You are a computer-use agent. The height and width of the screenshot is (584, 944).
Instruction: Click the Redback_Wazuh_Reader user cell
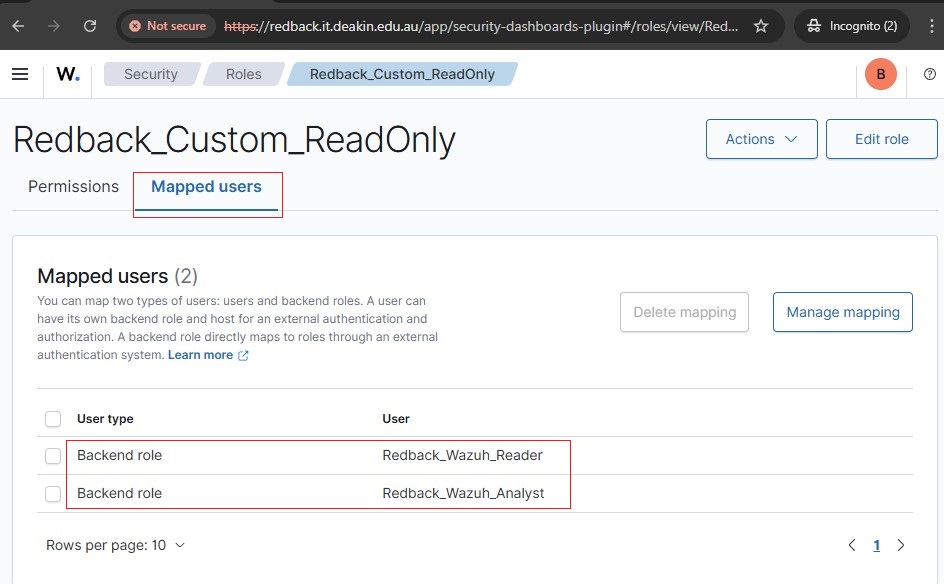[462, 455]
